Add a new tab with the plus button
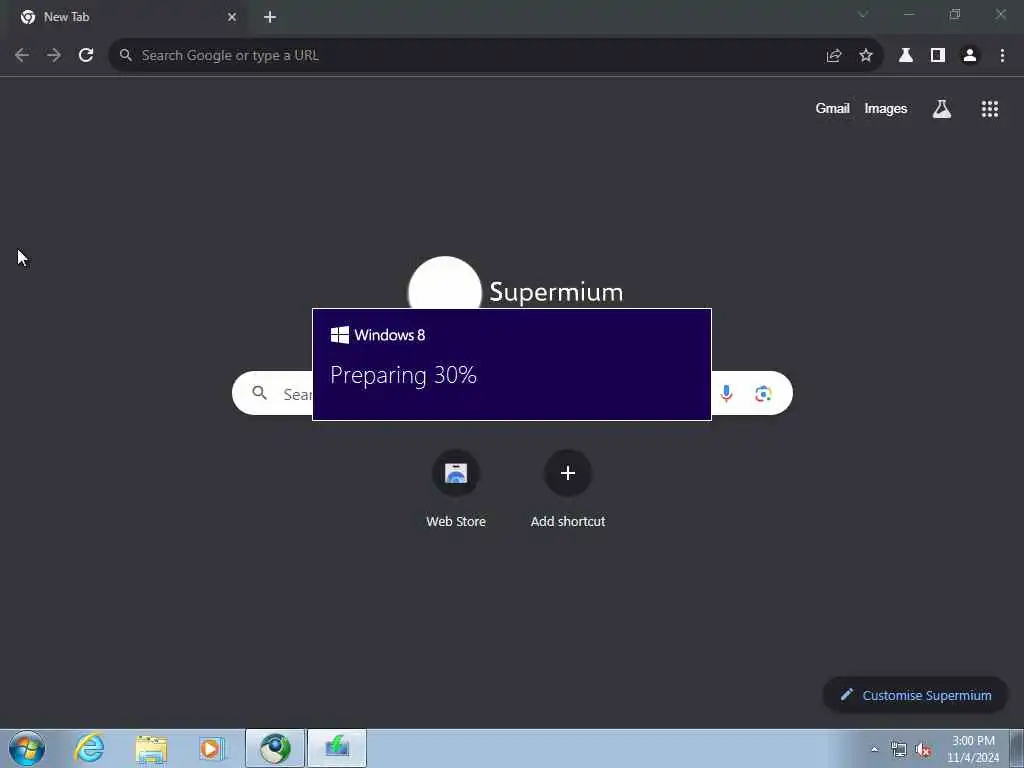 coord(270,17)
